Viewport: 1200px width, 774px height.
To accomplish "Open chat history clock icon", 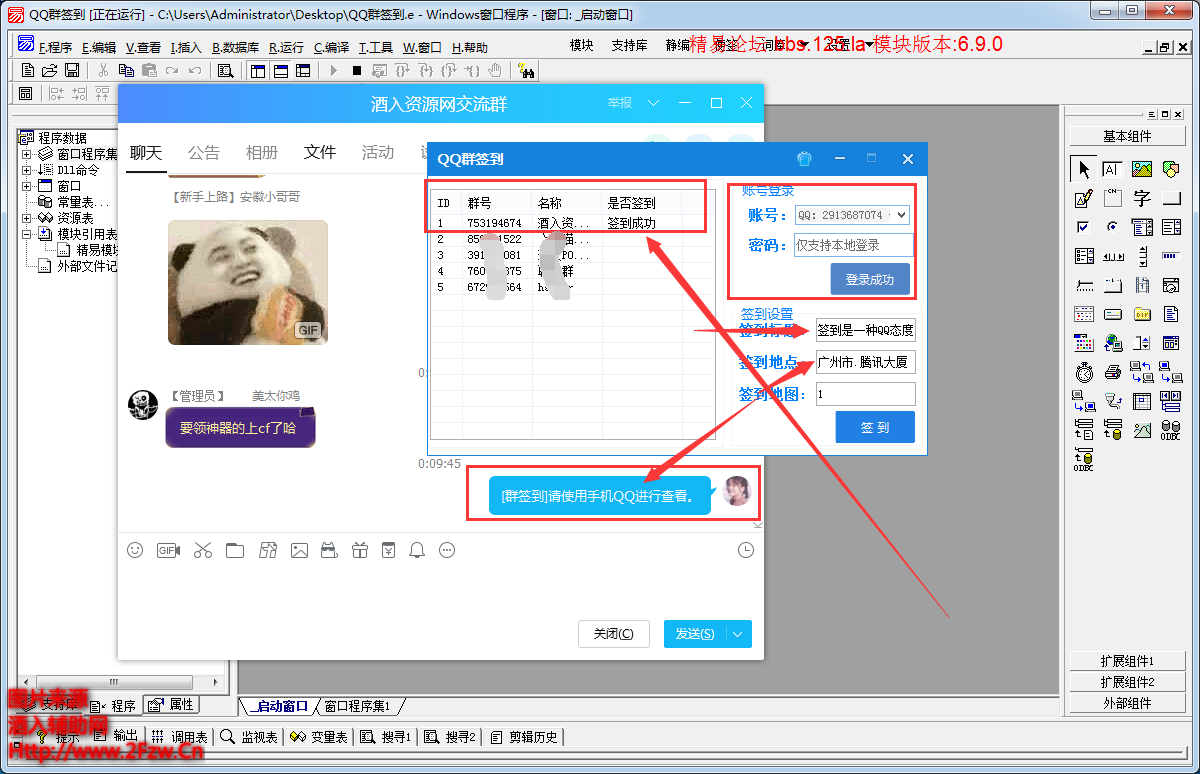I will click(745, 550).
